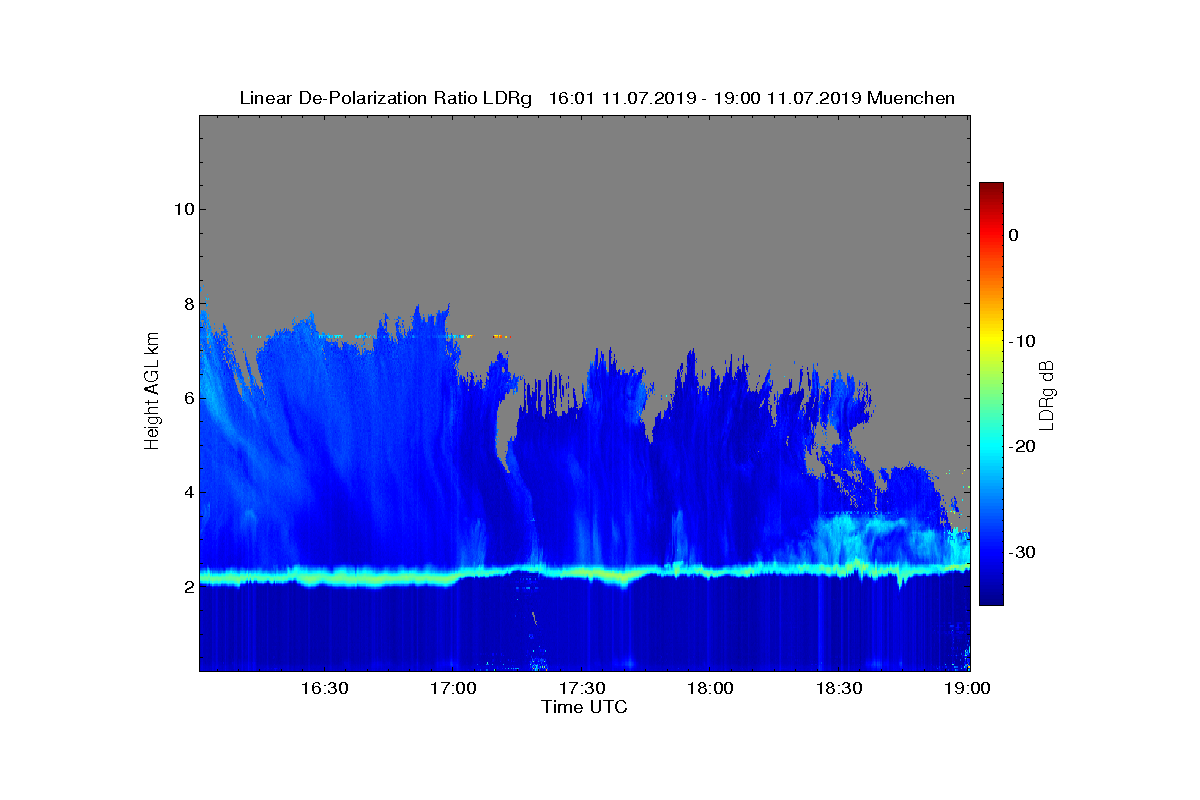Click the '0' colorbar tick label
Image resolution: width=1200 pixels, height=800 pixels.
(1014, 235)
